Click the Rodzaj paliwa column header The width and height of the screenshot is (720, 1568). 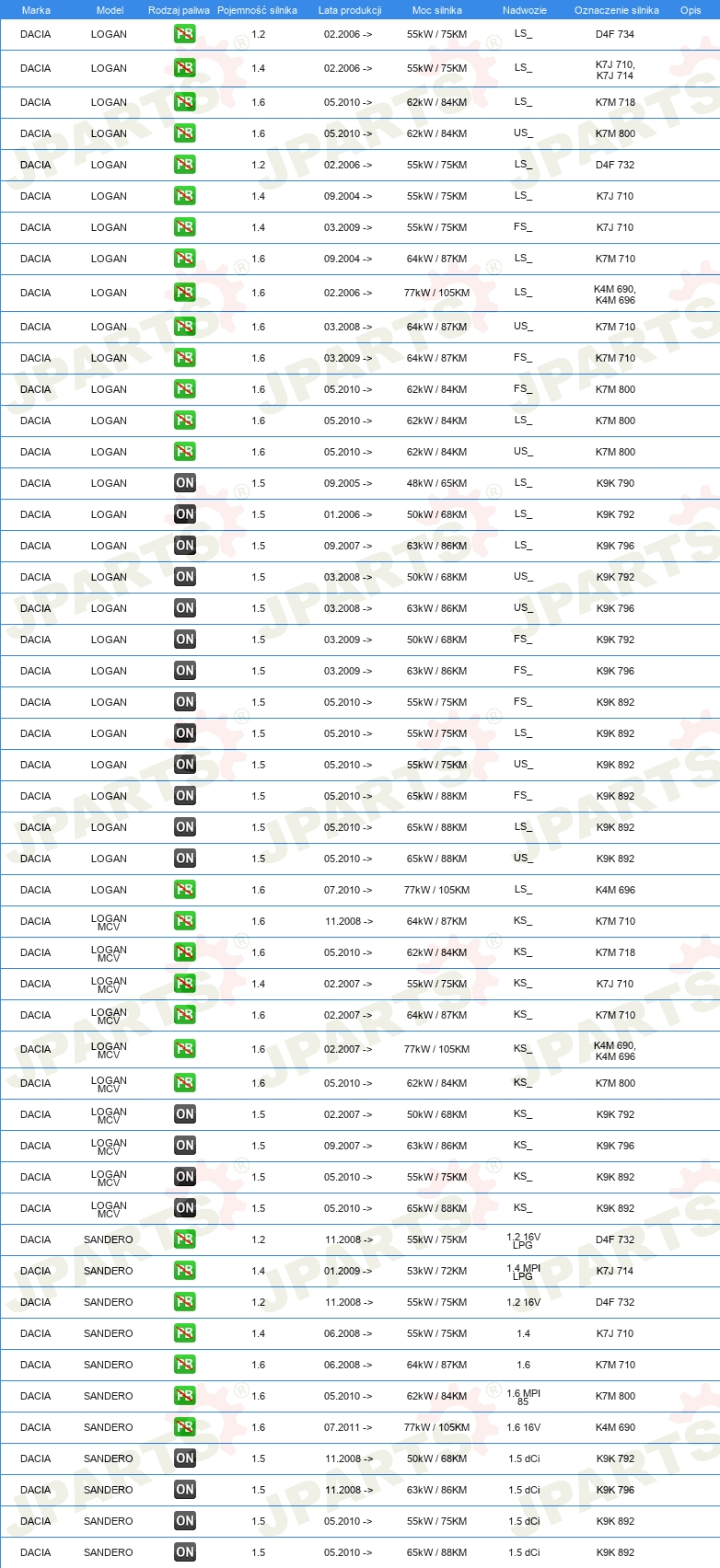pyautogui.click(x=179, y=10)
